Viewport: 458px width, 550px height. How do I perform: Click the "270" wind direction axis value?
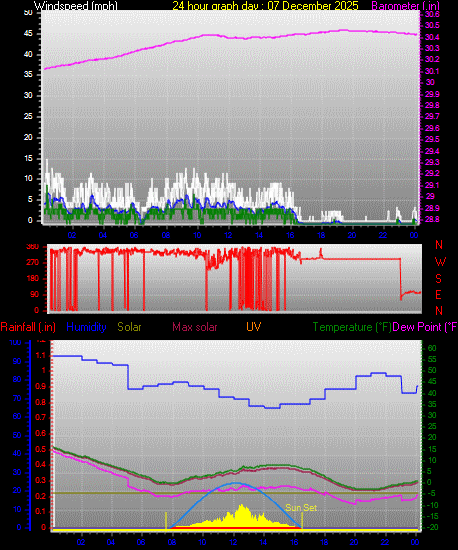pyautogui.click(x=33, y=262)
